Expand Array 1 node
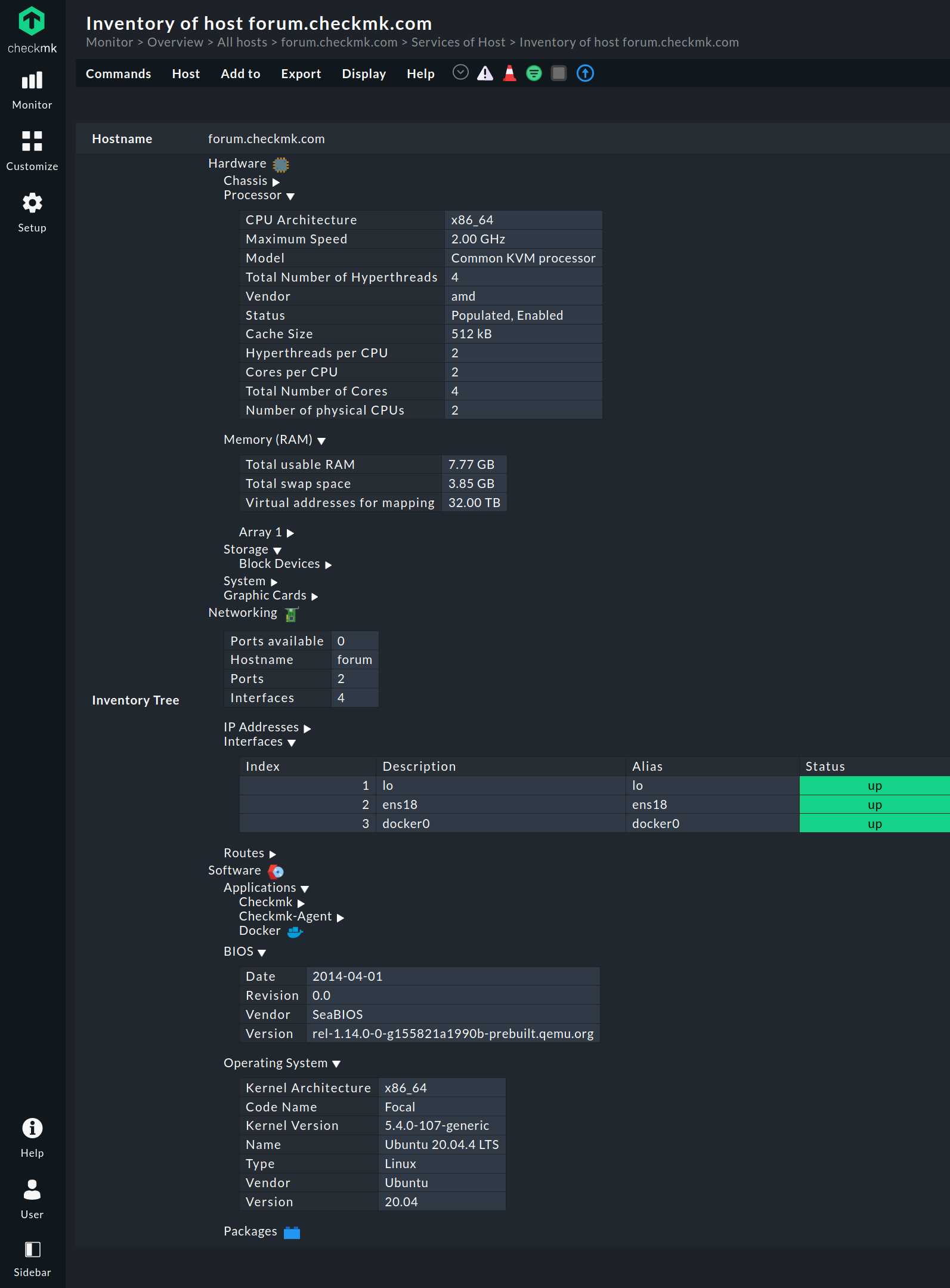950x1288 pixels. [290, 533]
